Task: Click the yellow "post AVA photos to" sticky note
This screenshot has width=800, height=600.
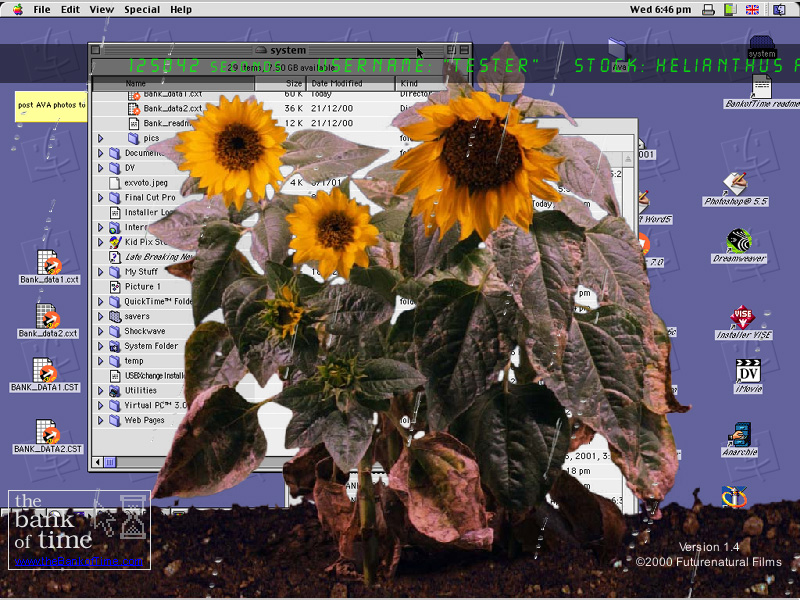Action: [x=51, y=106]
